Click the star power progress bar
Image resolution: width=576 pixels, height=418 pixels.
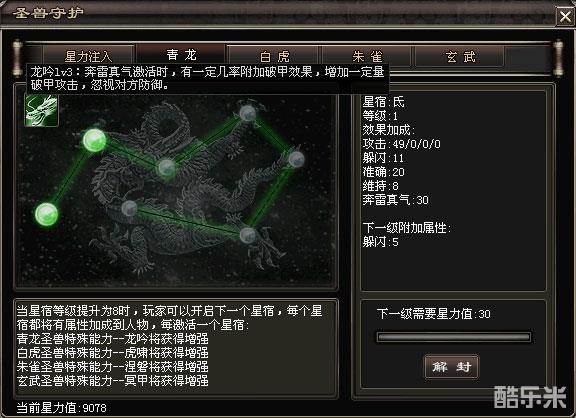coord(454,337)
